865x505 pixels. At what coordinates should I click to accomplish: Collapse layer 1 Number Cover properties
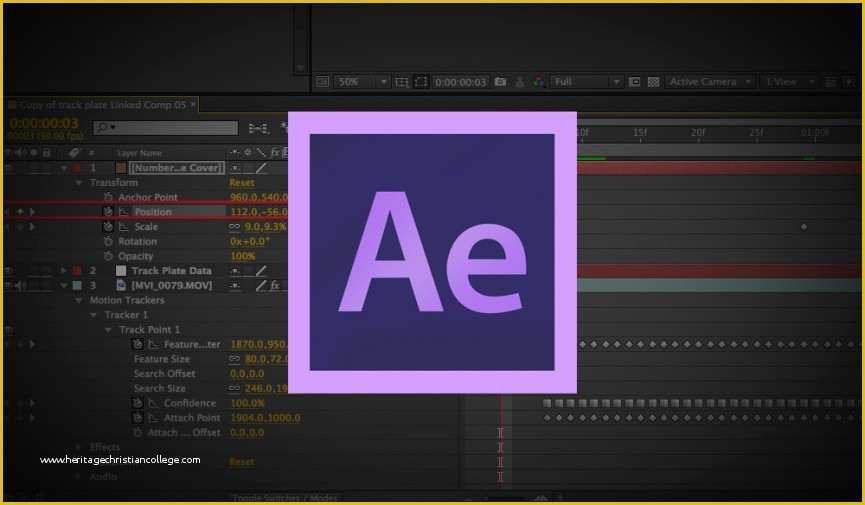64,168
